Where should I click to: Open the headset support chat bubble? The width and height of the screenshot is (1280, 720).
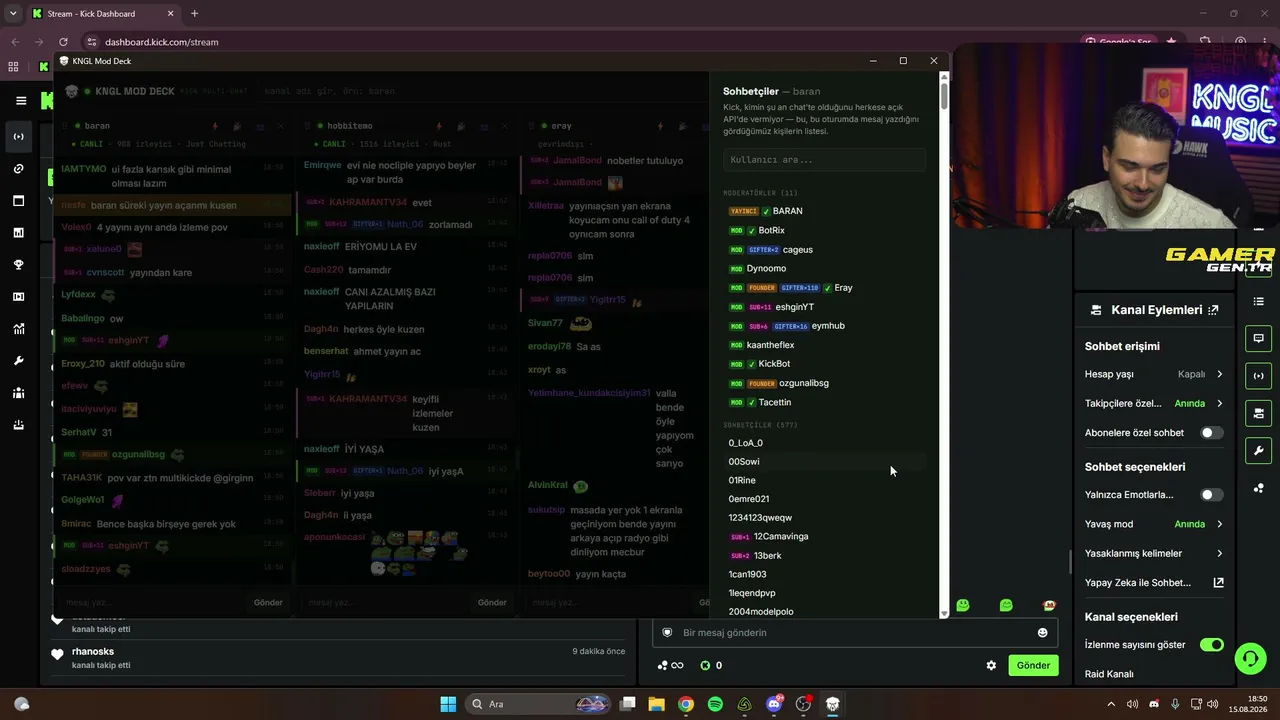coord(1250,658)
